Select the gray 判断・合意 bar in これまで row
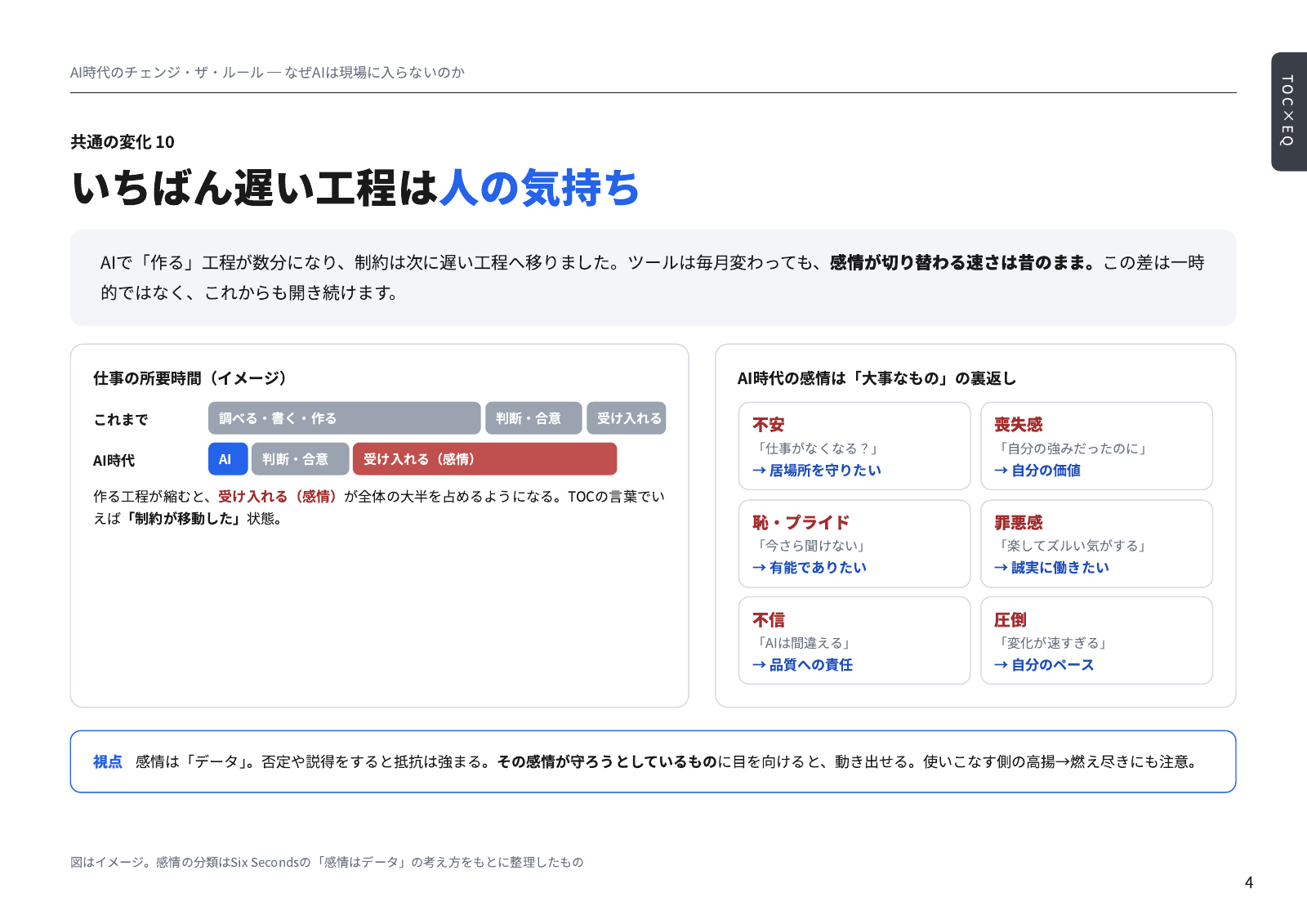This screenshot has height=924, width=1307. coord(533,418)
